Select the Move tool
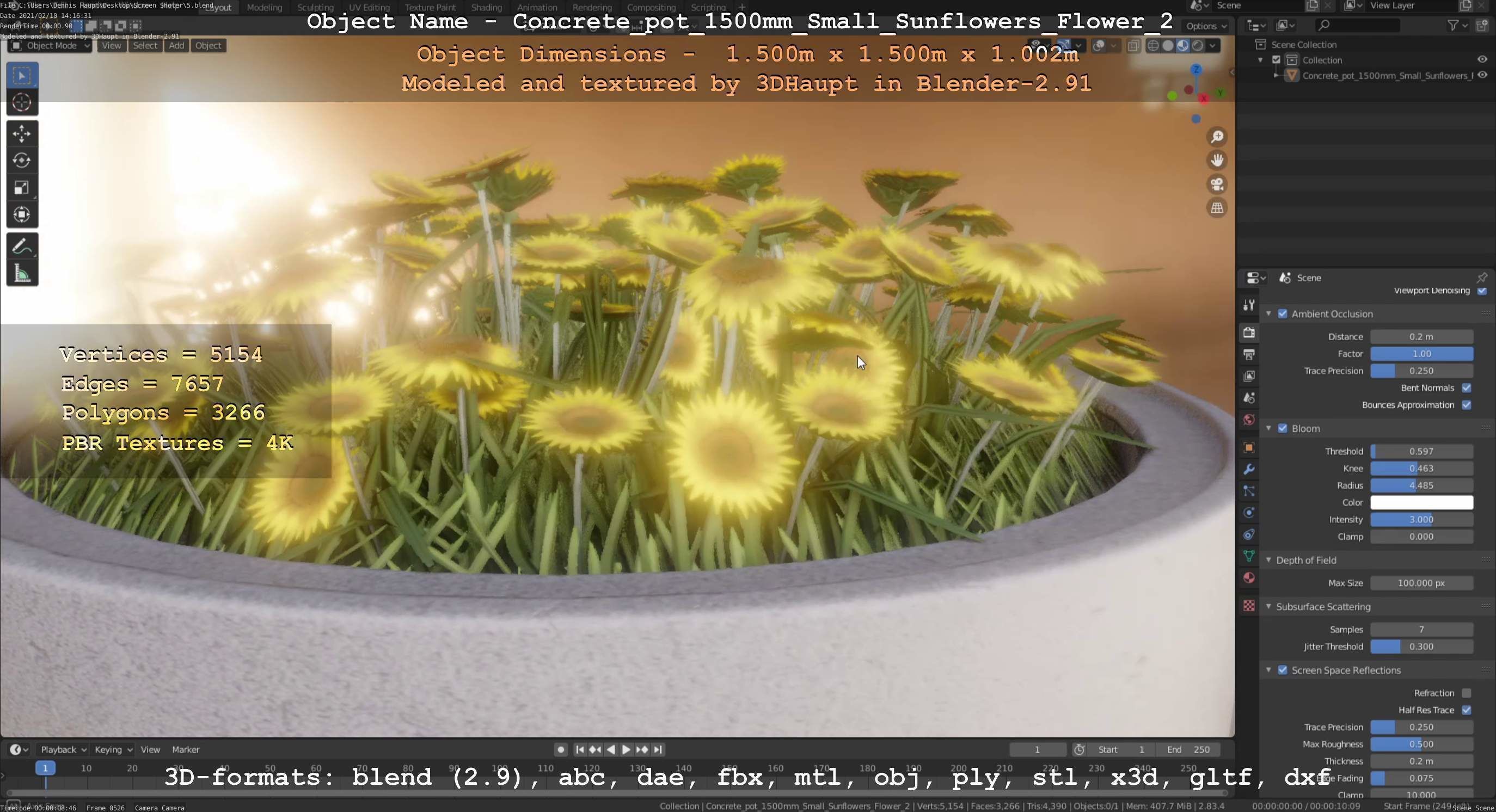1496x812 pixels. click(x=22, y=133)
